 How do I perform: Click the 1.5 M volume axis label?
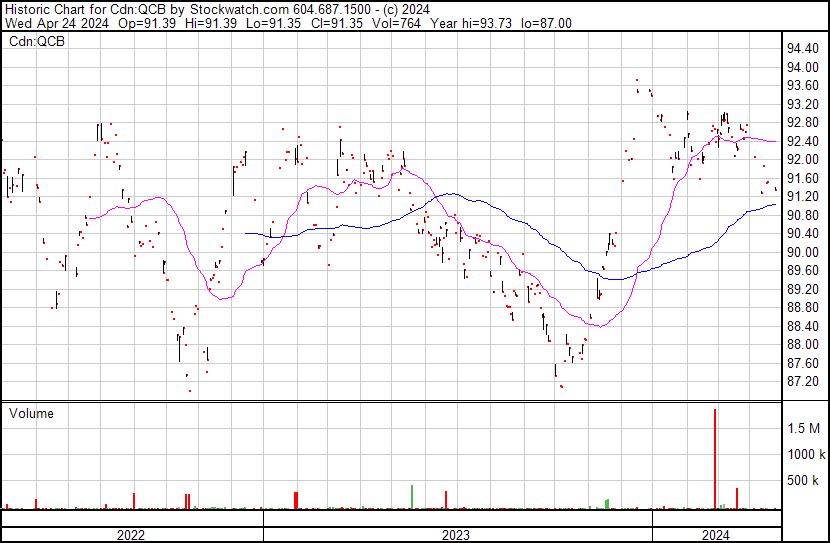(x=804, y=428)
